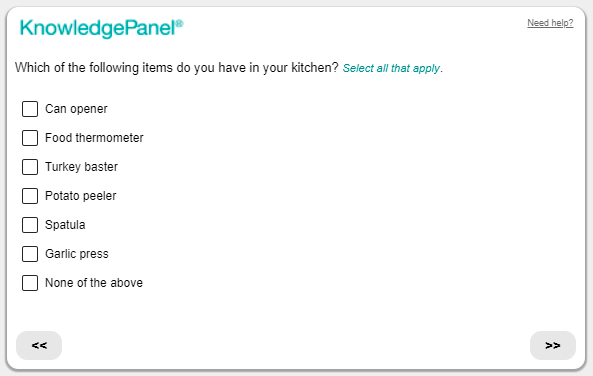The image size is (593, 376).
Task: Open the Need help? link
Action: coord(550,23)
